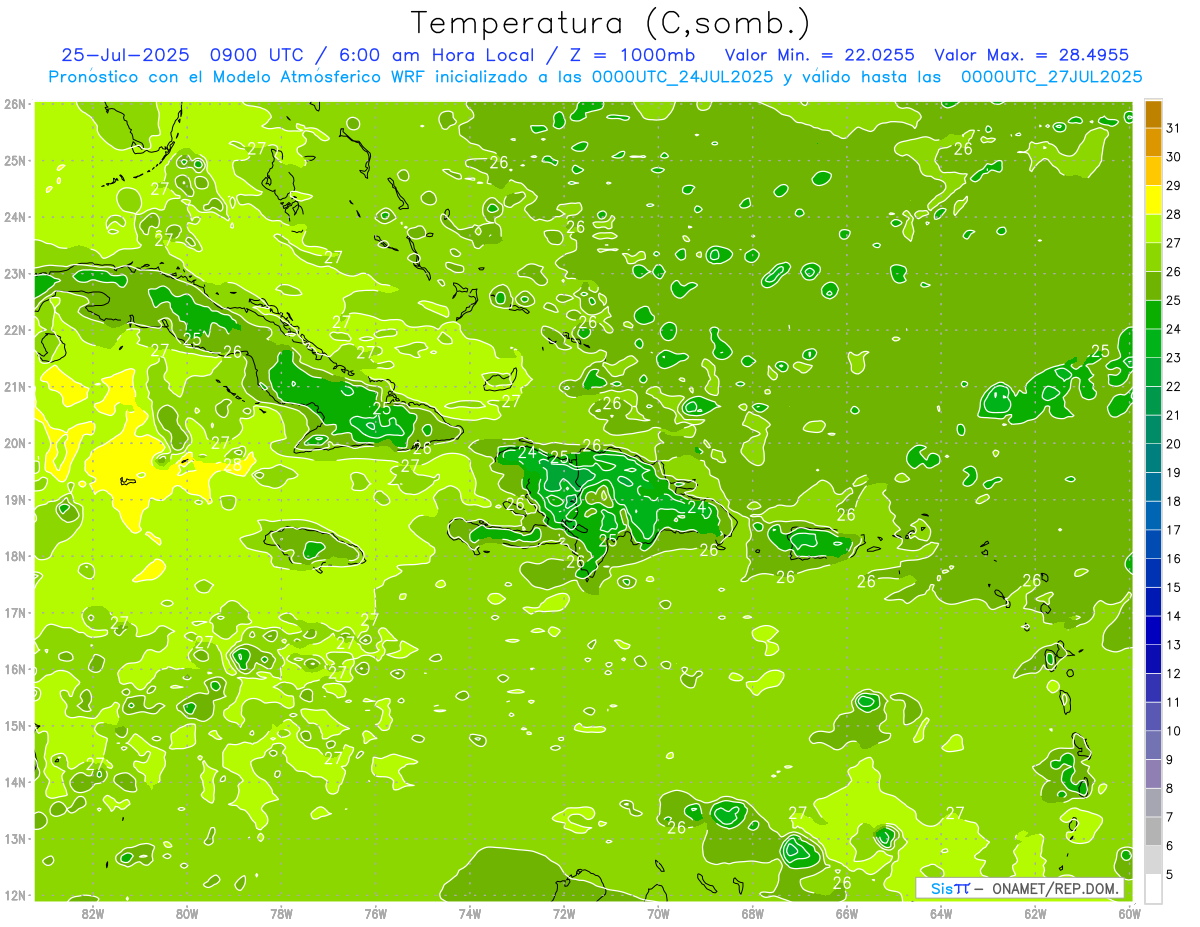Click the "20" label on color scale
This screenshot has width=1200, height=927.
coord(1174,444)
